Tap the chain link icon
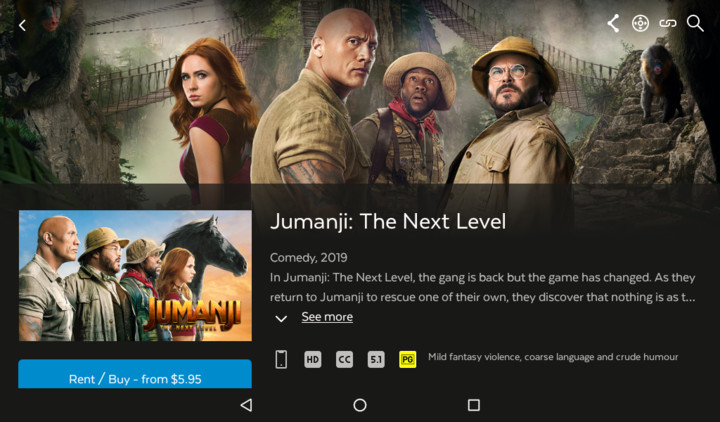Screen dimensions: 720x422 click(668, 23)
